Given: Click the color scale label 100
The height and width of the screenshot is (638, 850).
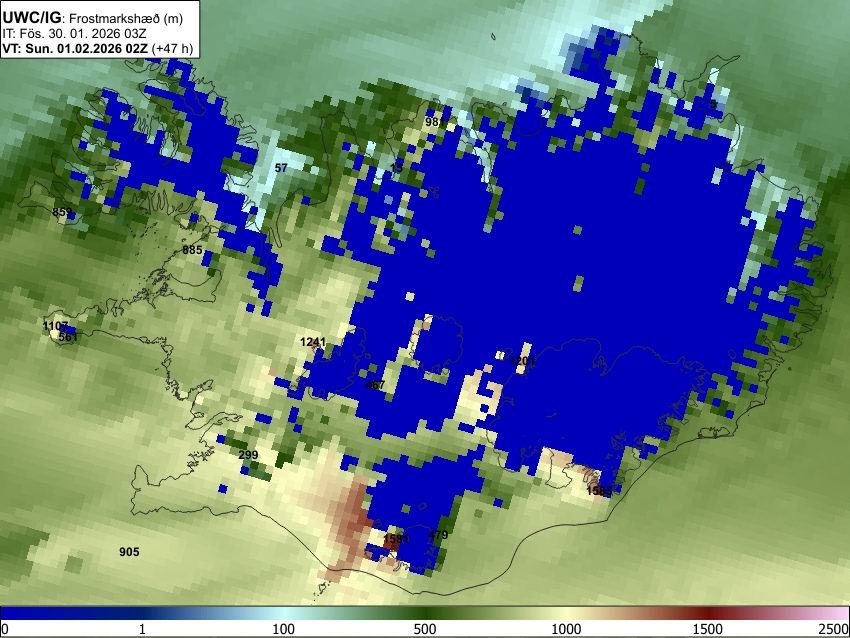Looking at the screenshot, I should [x=283, y=629].
